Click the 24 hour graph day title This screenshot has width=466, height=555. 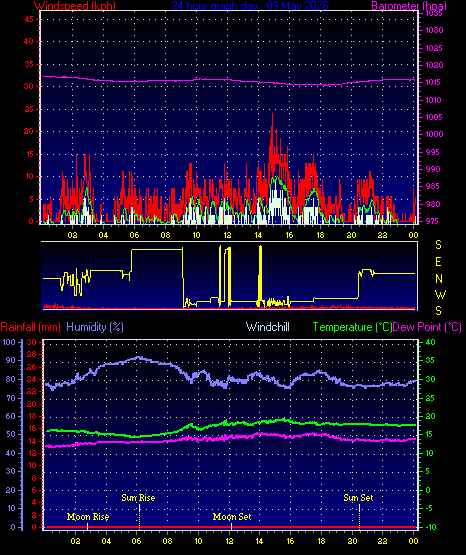coord(250,6)
